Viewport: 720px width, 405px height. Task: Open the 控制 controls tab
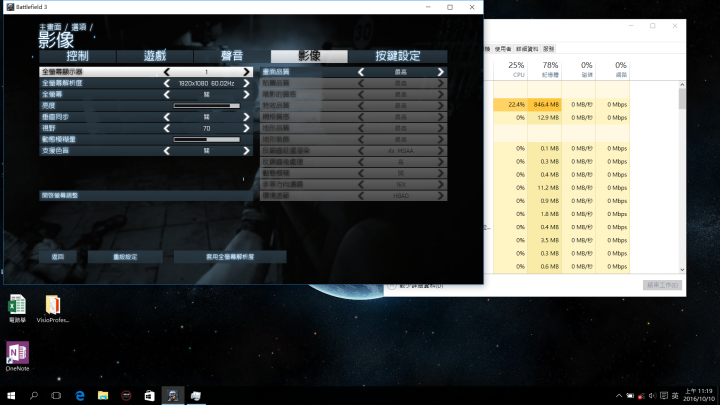pos(77,56)
